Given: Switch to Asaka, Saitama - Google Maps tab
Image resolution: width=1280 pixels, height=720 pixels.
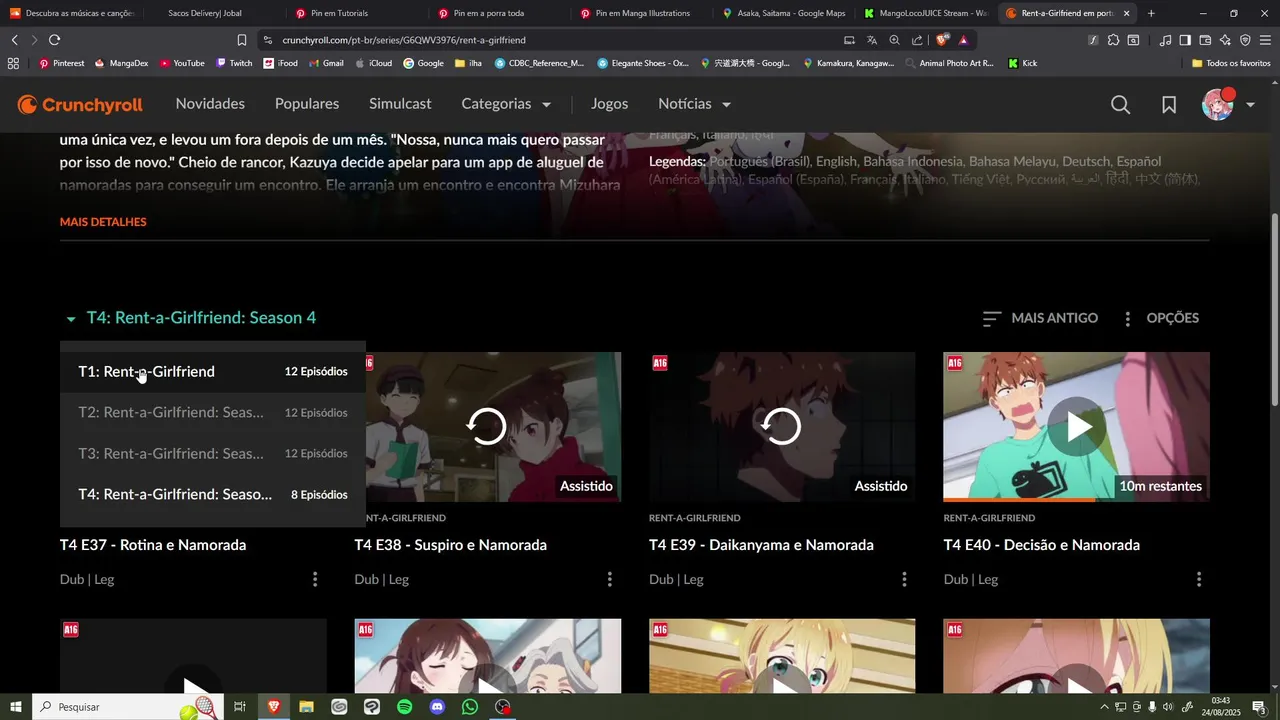Looking at the screenshot, I should click(785, 13).
